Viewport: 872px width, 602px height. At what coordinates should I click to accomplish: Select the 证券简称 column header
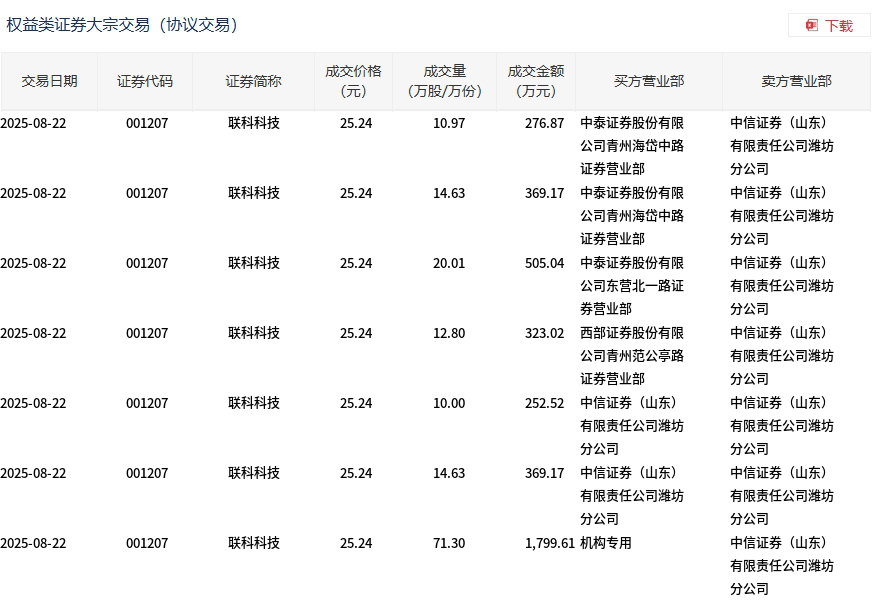[253, 81]
